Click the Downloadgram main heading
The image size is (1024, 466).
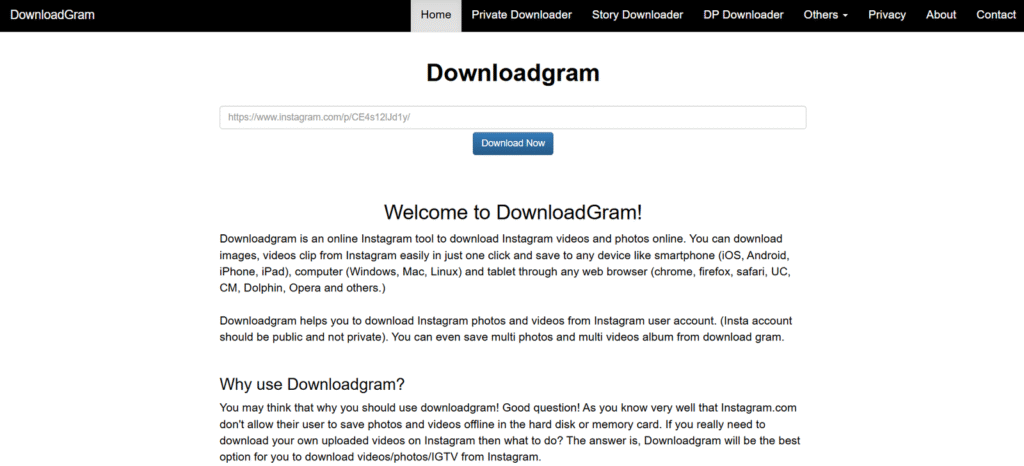pyautogui.click(x=513, y=73)
